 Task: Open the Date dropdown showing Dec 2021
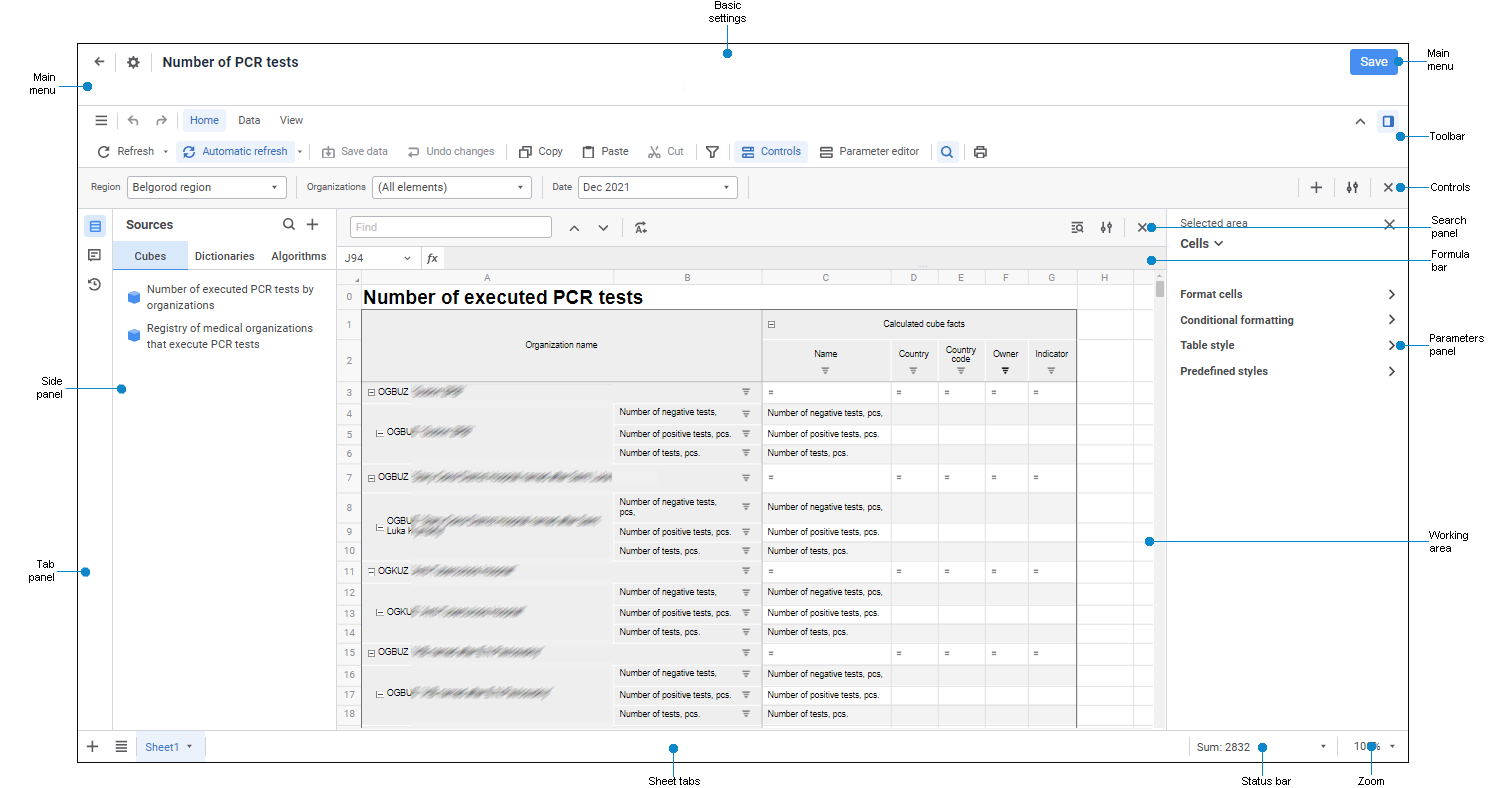point(657,187)
